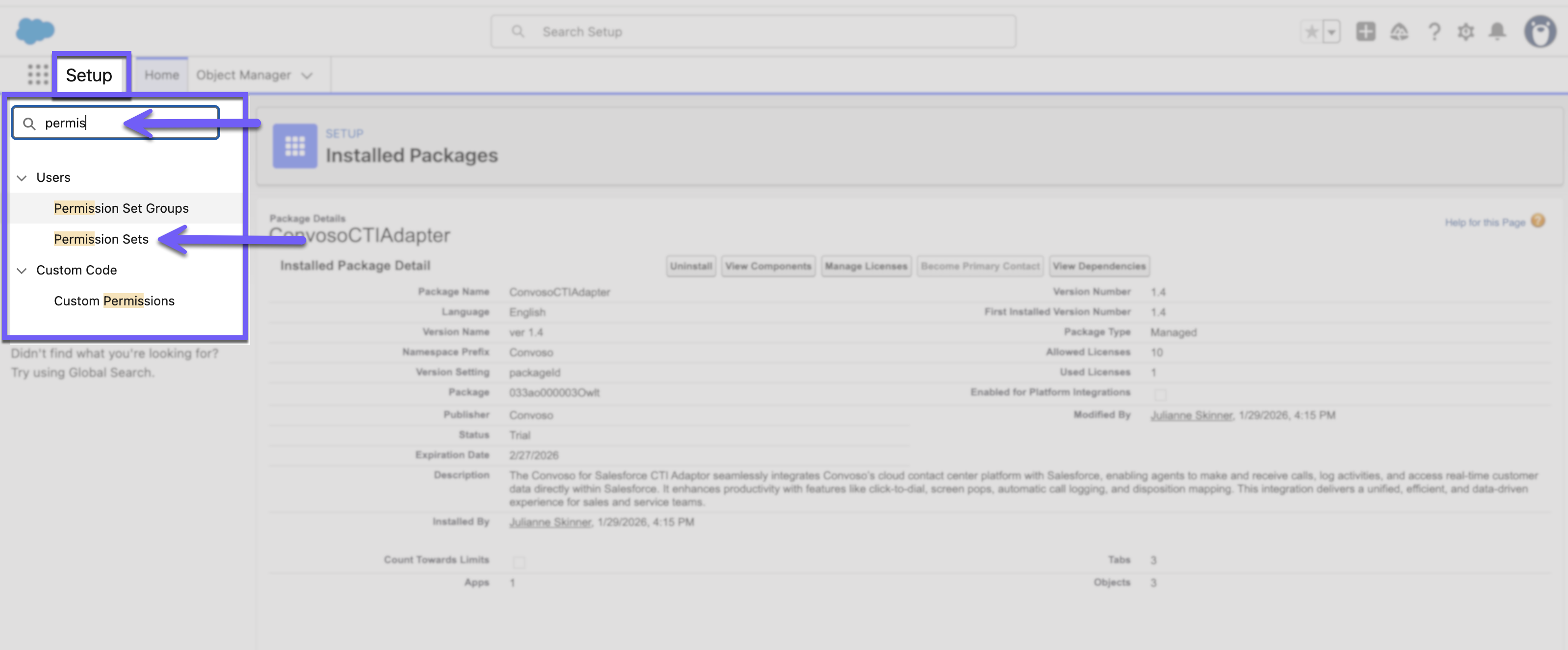1568x650 pixels.
Task: Open the user profile avatar
Action: click(1540, 32)
